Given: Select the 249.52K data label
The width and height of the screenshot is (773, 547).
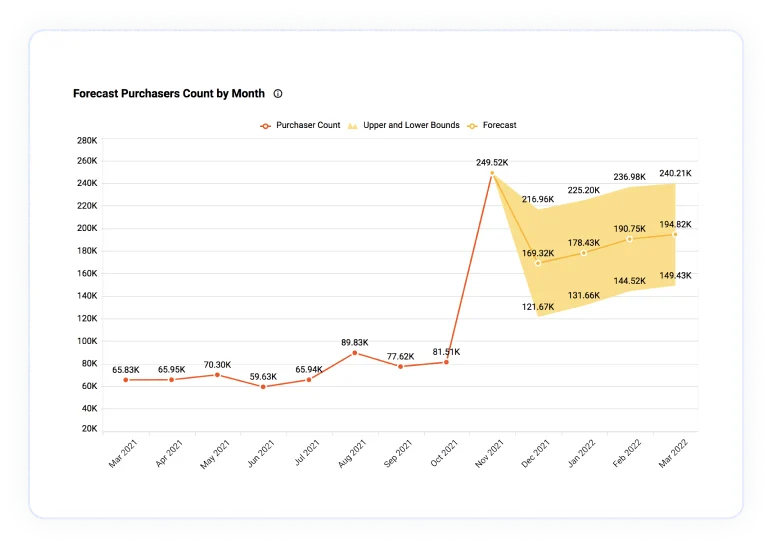Looking at the screenshot, I should (x=492, y=163).
